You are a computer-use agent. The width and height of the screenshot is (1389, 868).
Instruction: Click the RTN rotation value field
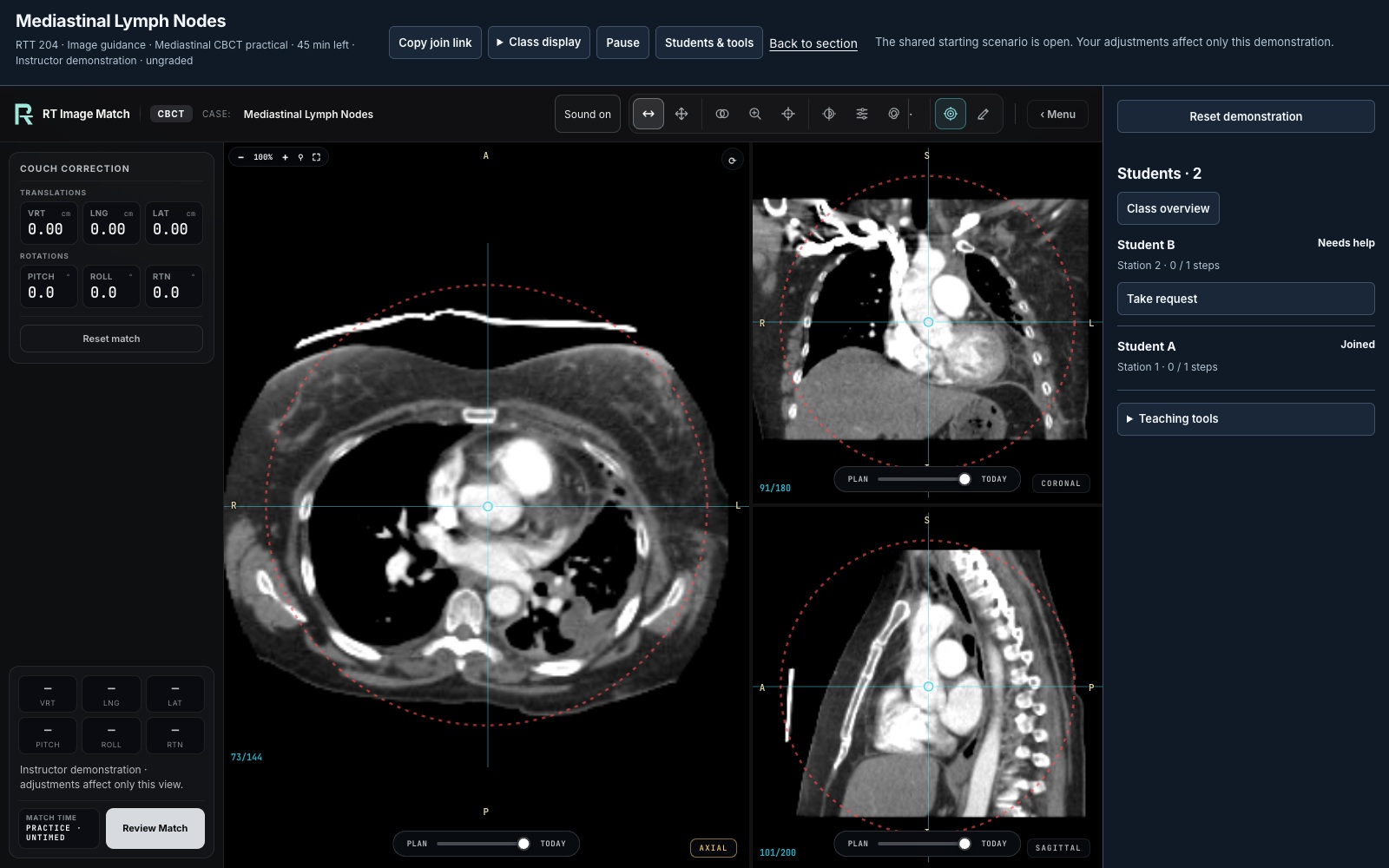pyautogui.click(x=174, y=286)
